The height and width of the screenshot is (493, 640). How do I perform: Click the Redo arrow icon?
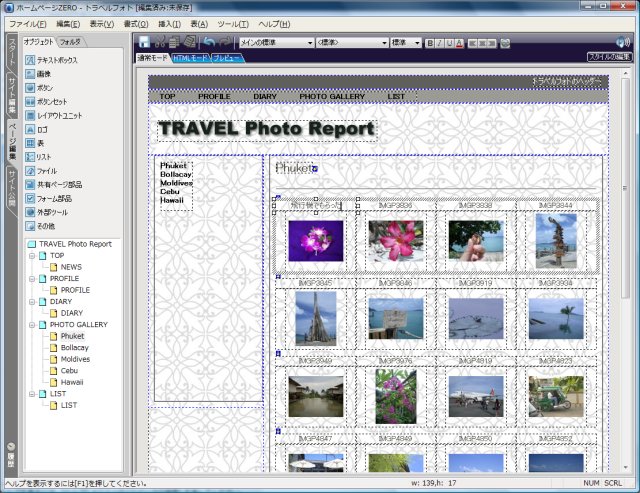225,42
